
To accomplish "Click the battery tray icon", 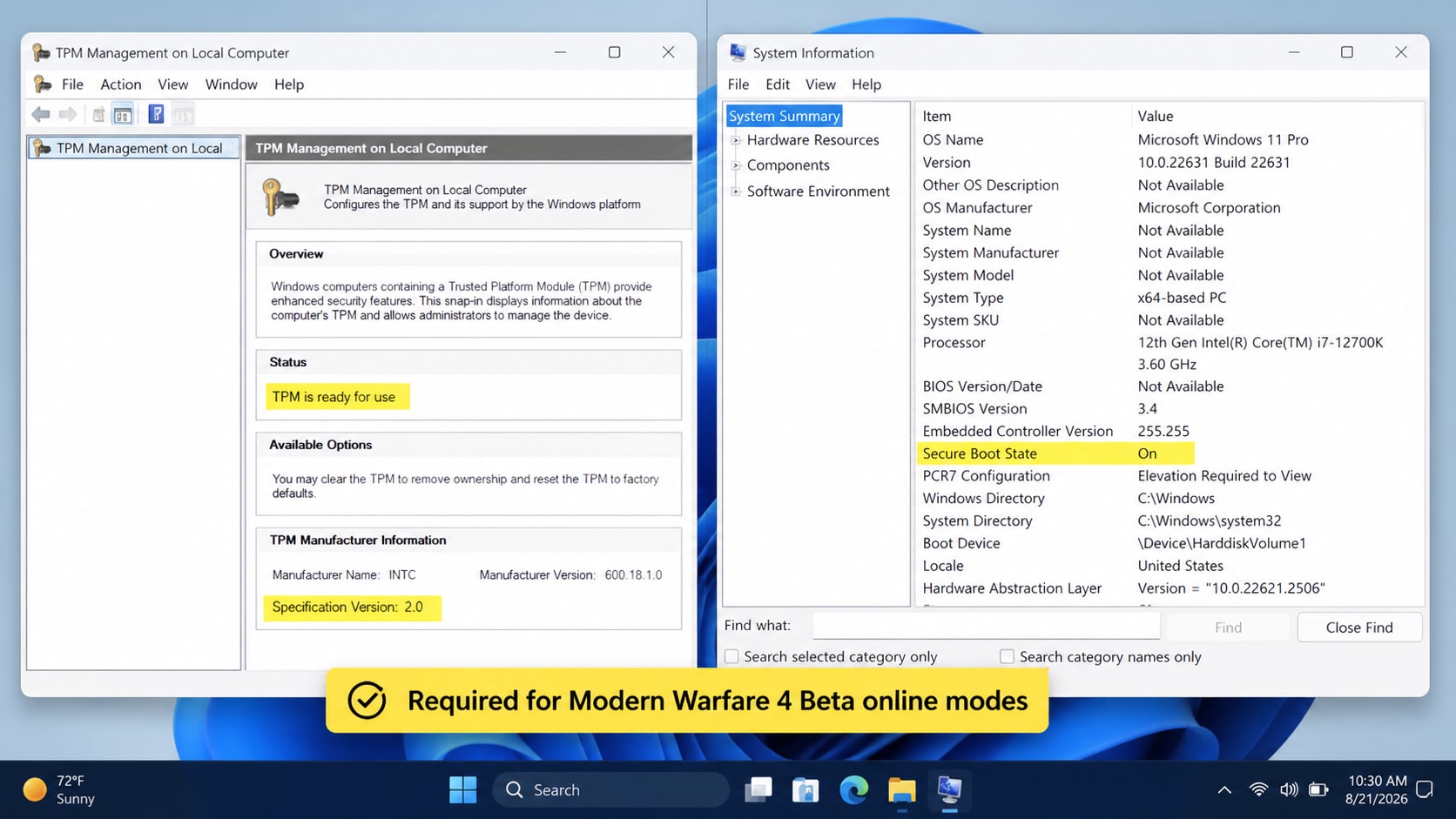I will [x=1319, y=789].
